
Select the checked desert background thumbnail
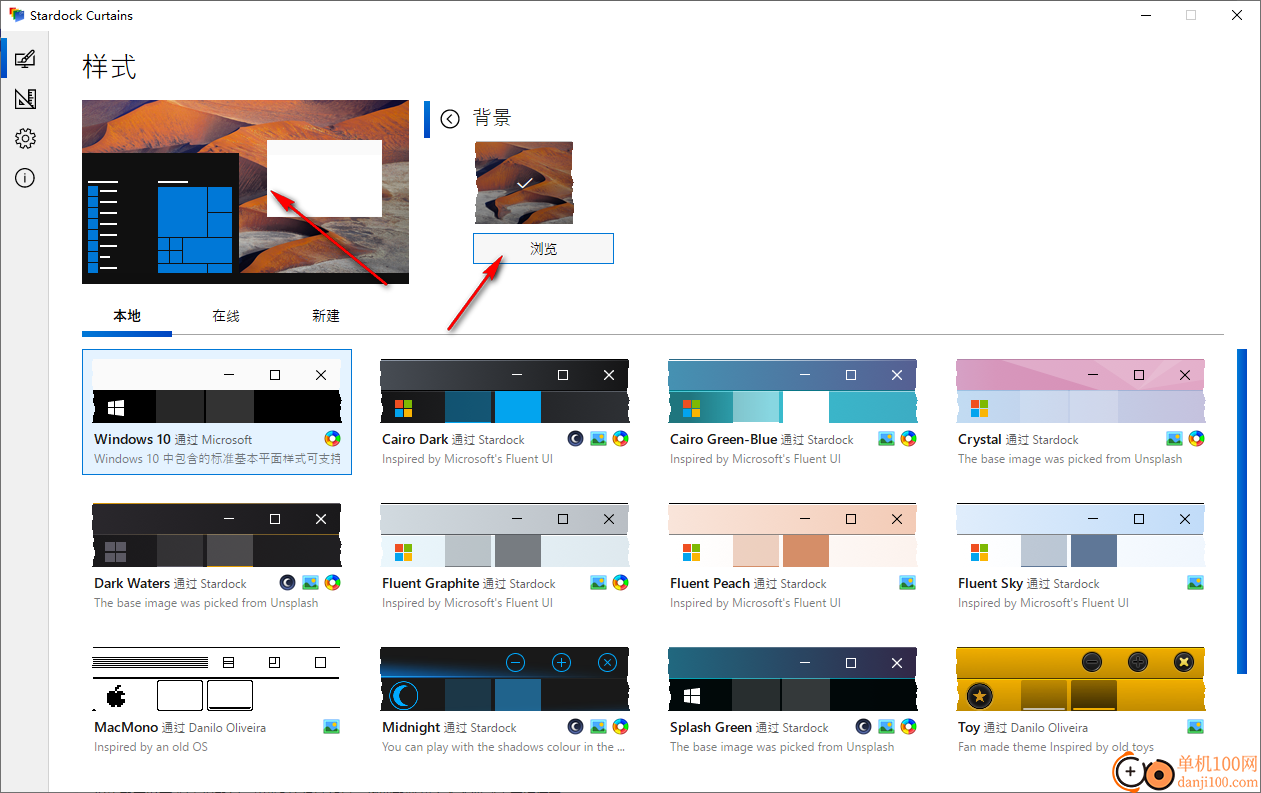pos(524,183)
